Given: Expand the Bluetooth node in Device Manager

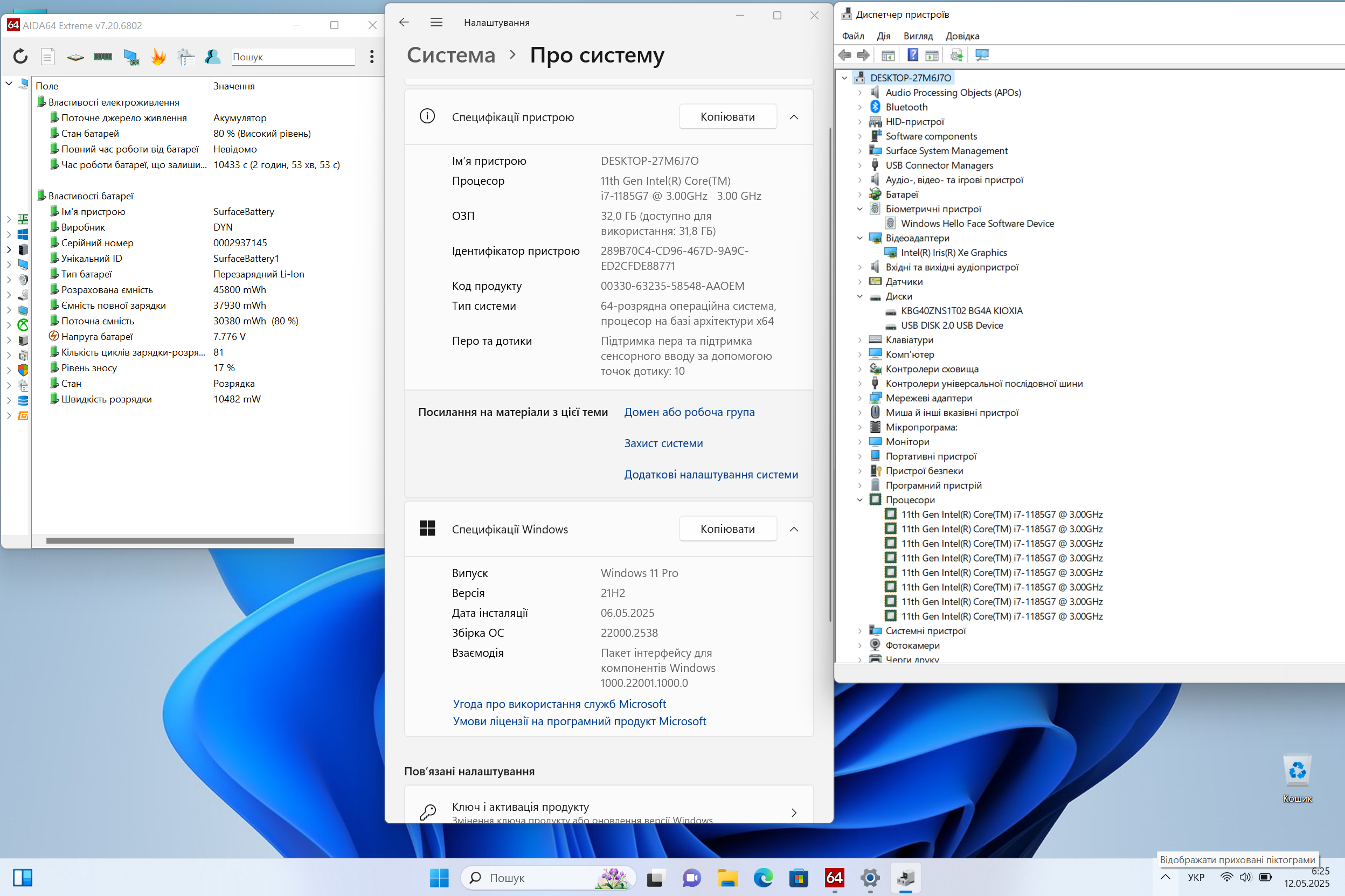Looking at the screenshot, I should (859, 107).
